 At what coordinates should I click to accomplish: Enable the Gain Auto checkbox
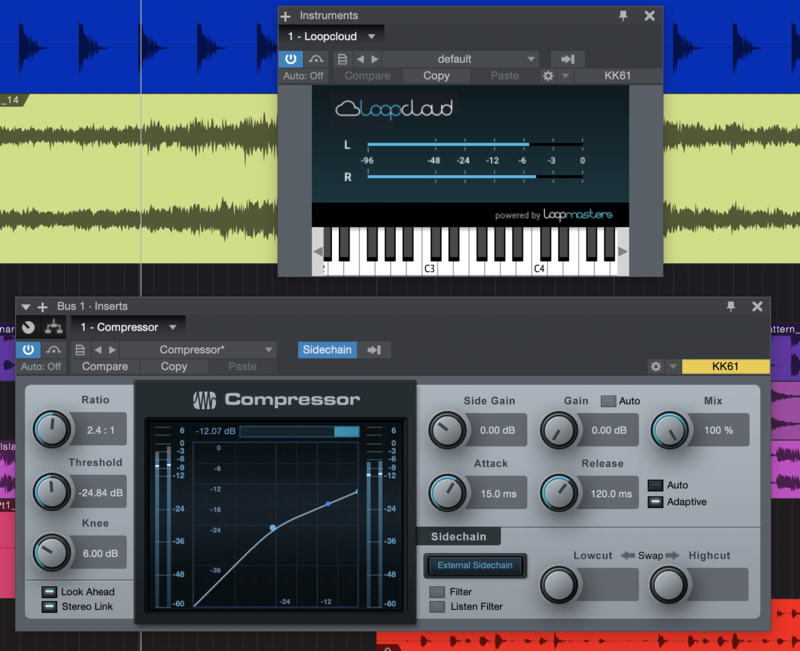(x=608, y=402)
